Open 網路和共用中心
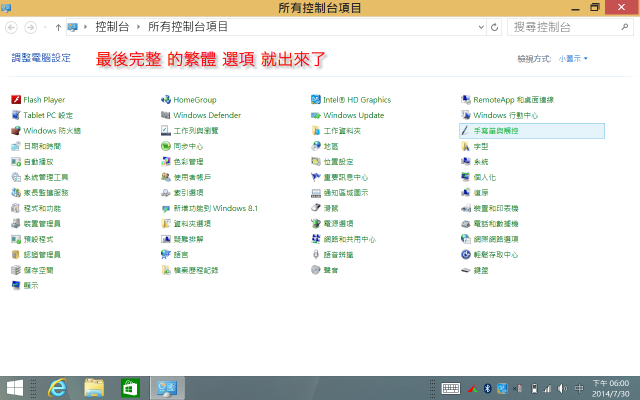The height and width of the screenshot is (400, 640). pos(343,239)
